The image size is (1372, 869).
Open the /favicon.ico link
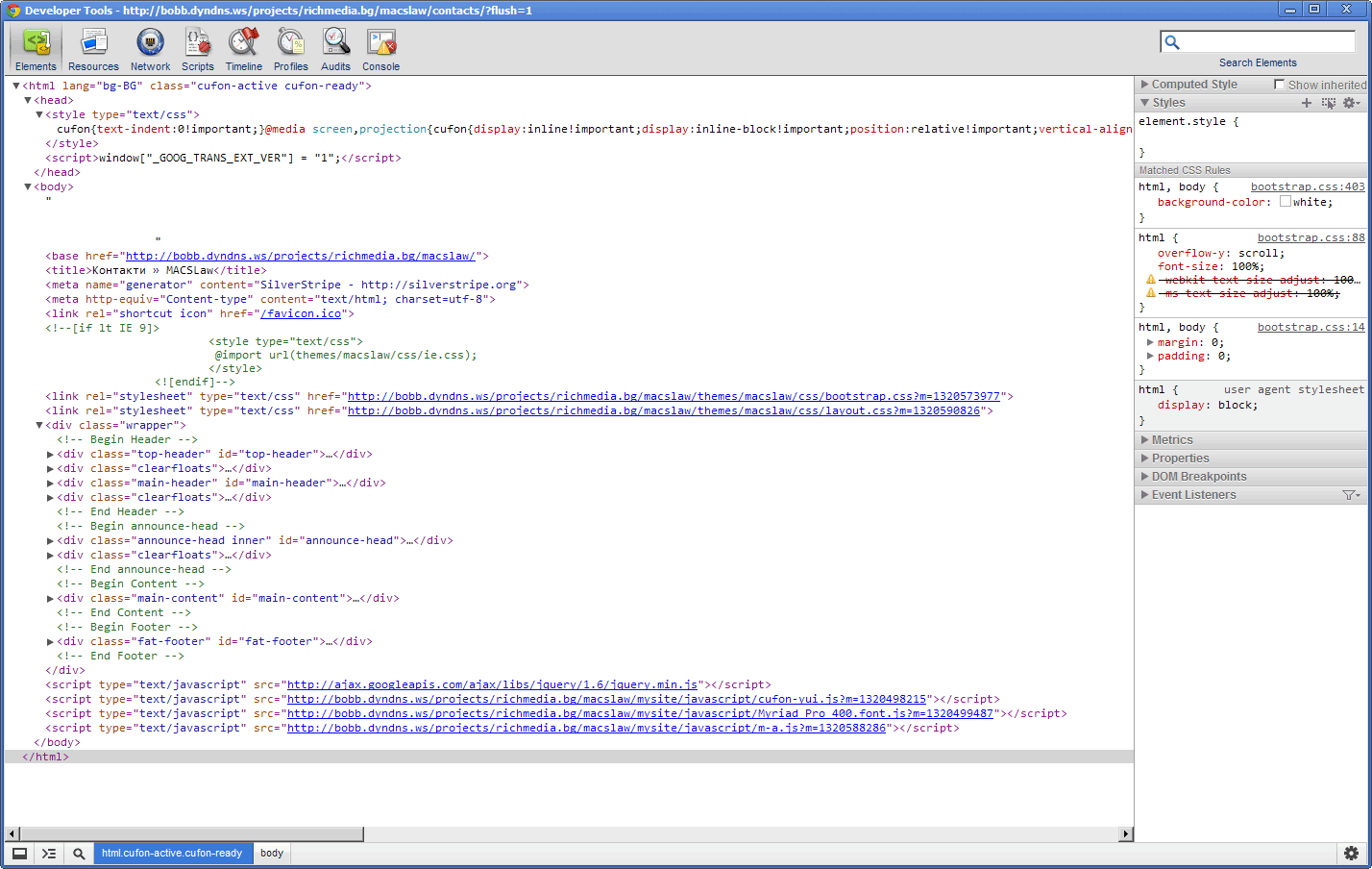coord(302,313)
